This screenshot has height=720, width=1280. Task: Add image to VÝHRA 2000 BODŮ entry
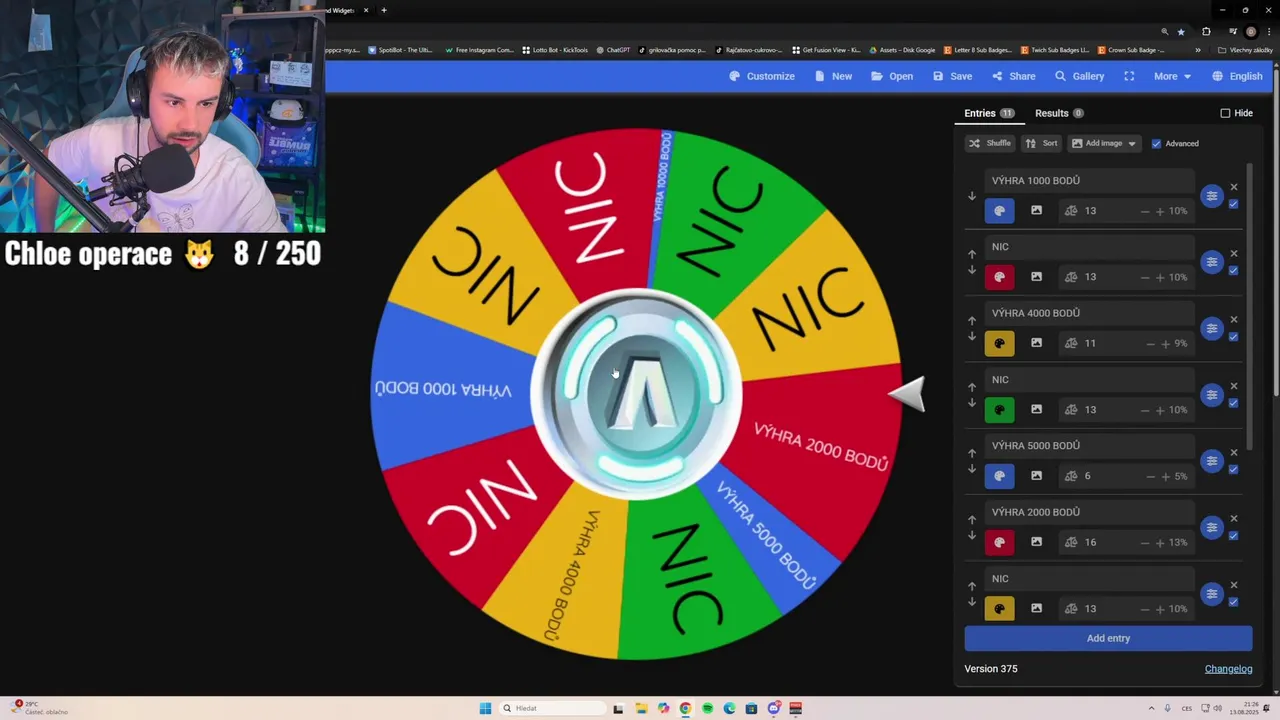point(1036,542)
